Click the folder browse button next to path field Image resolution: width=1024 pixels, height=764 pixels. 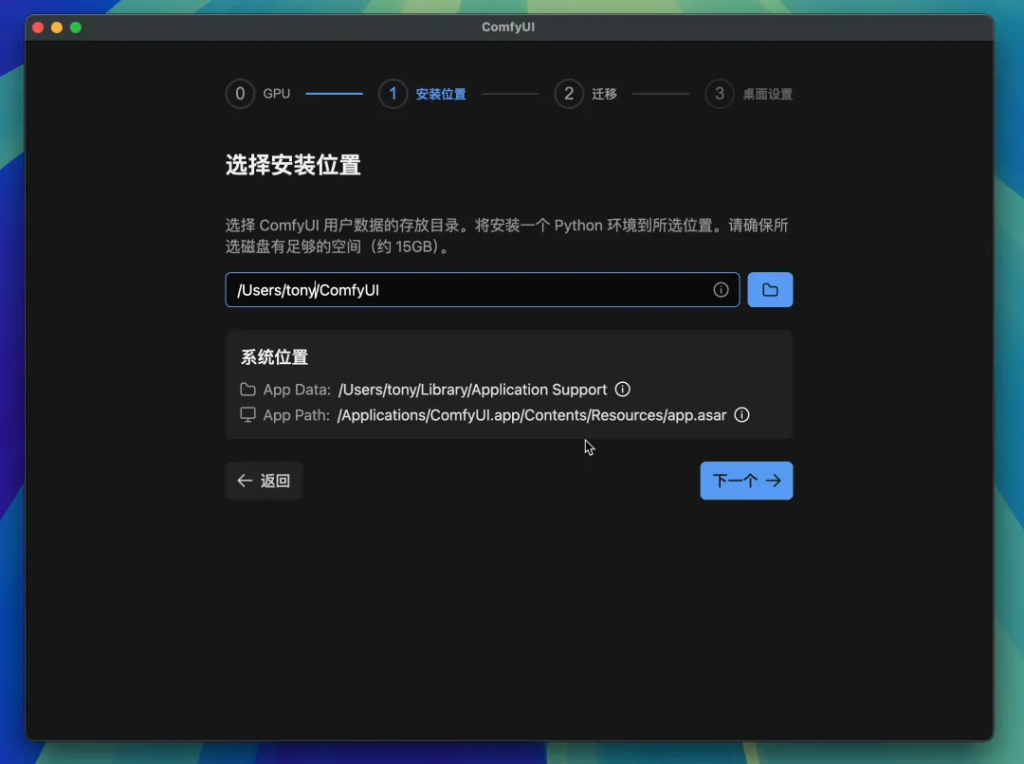[770, 289]
